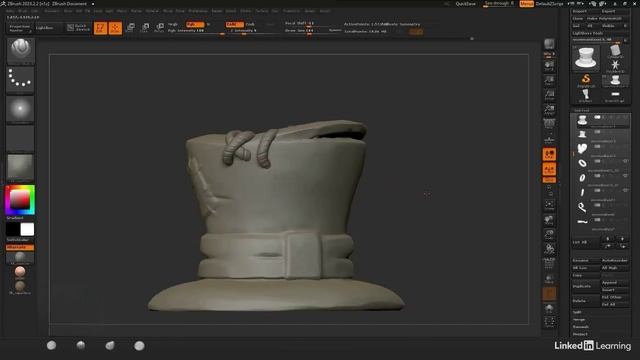Toggle Perspective view
The height and width of the screenshot is (360, 640).
pyautogui.click(x=549, y=124)
